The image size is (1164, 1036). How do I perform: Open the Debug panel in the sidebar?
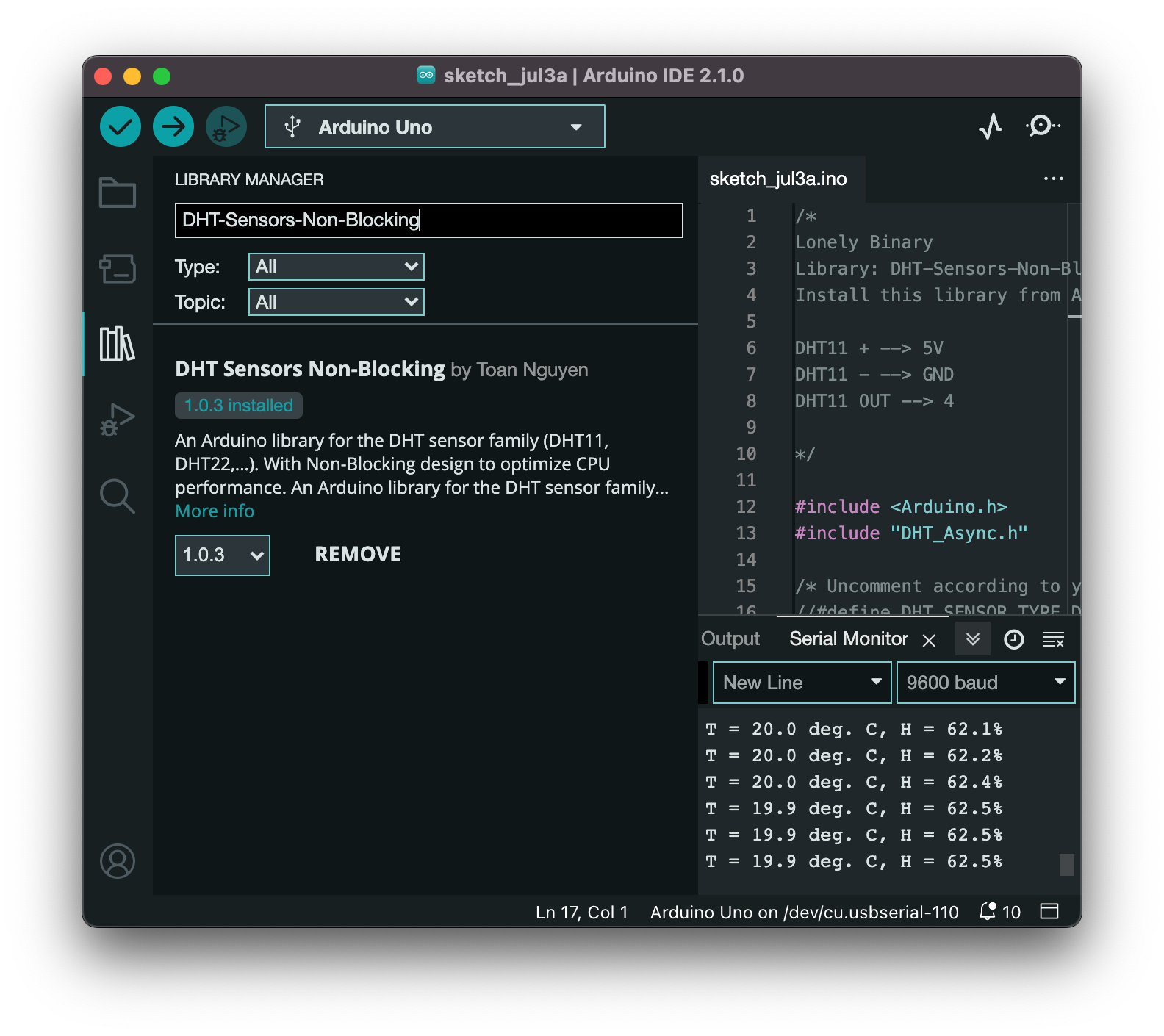coord(118,420)
